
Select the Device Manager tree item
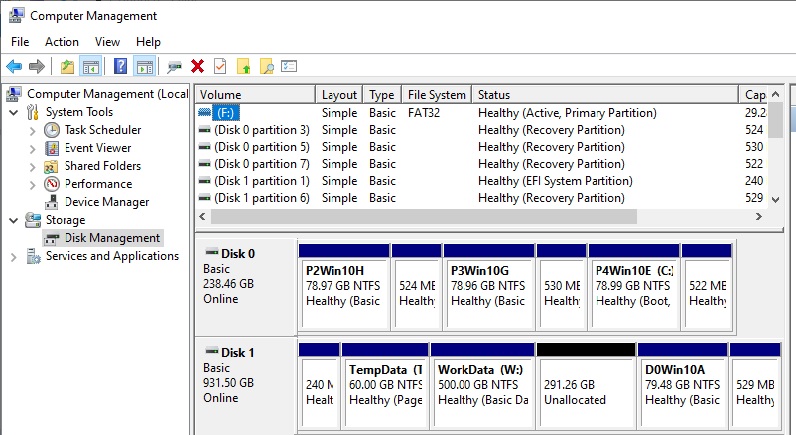pos(107,202)
